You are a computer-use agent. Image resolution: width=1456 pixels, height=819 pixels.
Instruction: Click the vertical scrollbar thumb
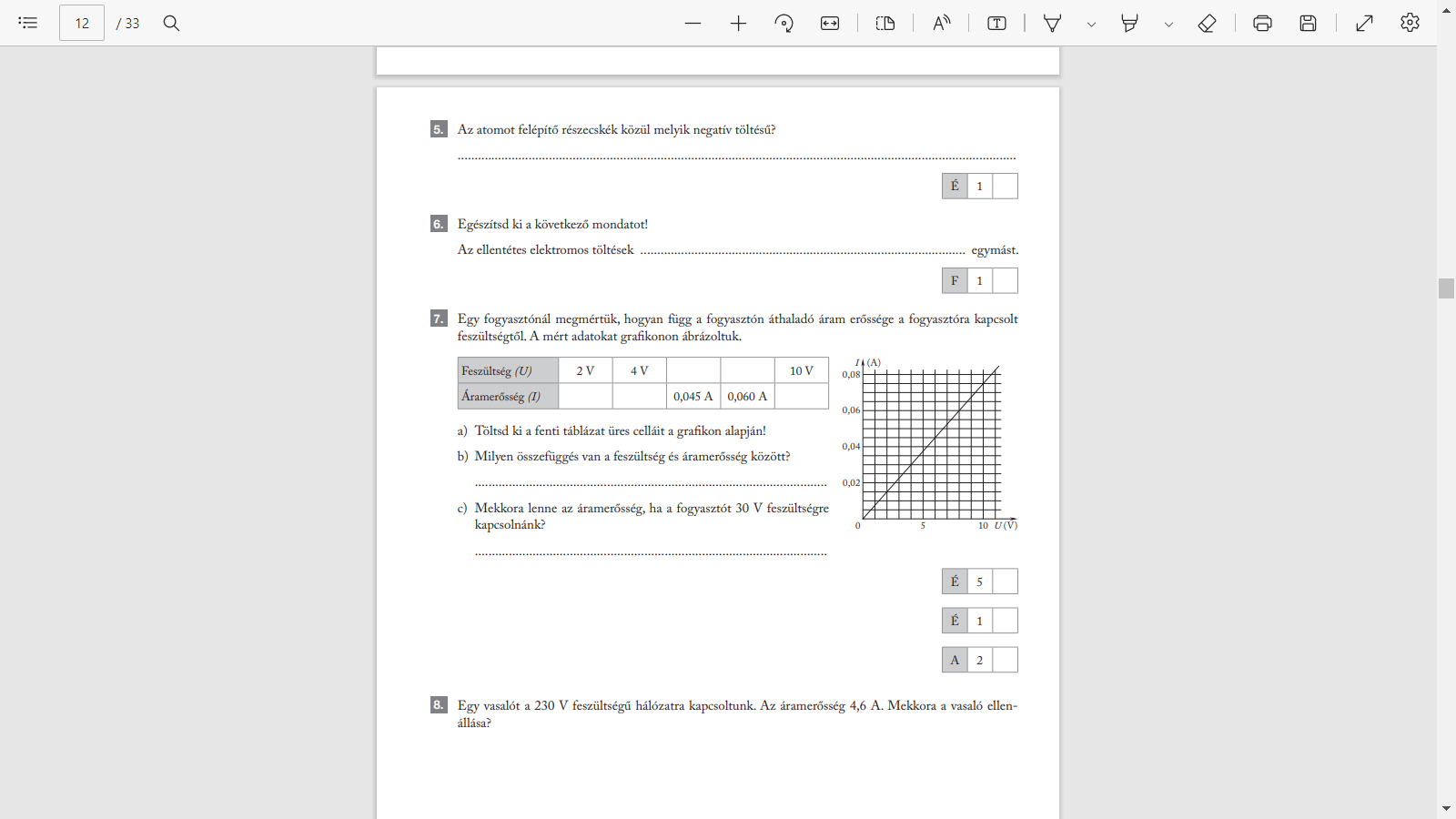point(1446,288)
